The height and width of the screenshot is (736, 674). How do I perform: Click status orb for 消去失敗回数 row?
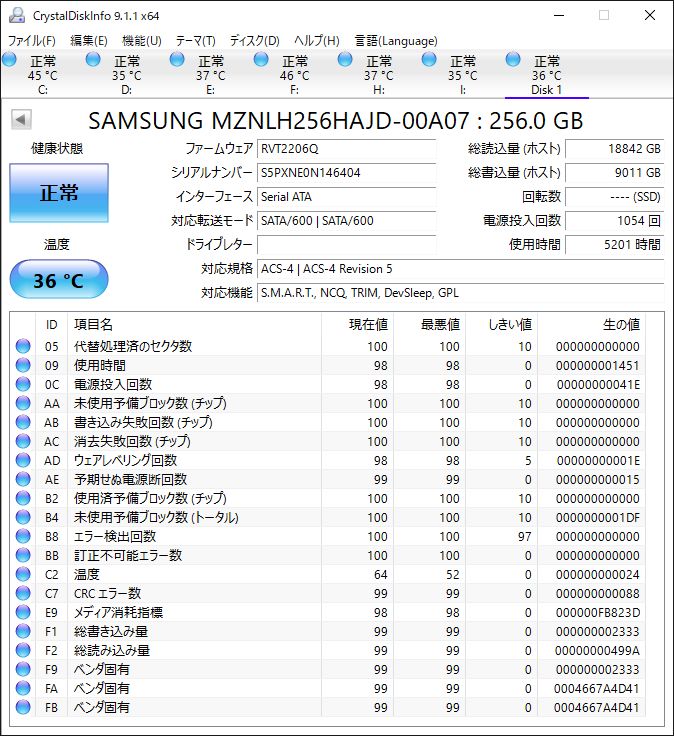[23, 441]
